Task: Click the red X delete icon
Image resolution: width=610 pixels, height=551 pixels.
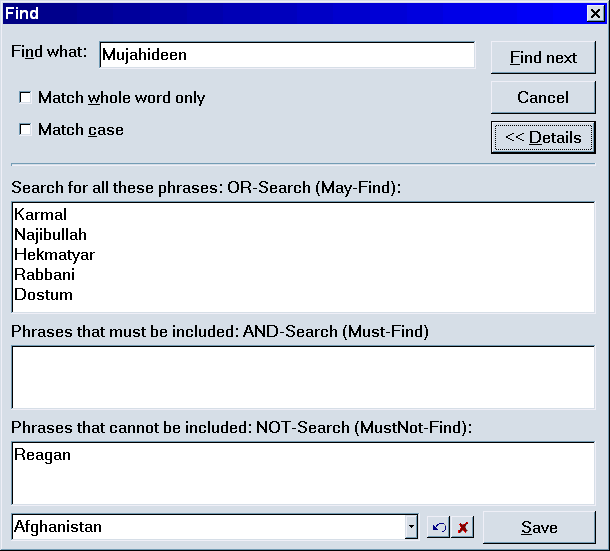Action: 462,527
